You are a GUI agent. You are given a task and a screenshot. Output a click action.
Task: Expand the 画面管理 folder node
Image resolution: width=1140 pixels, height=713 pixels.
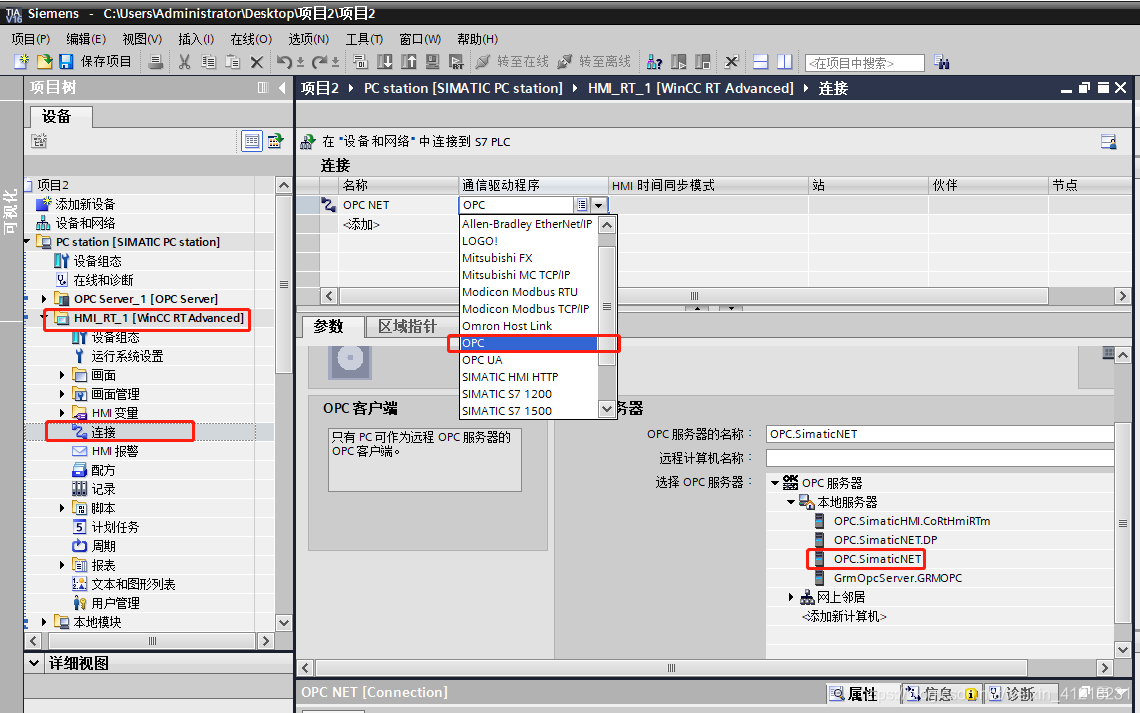coord(62,394)
